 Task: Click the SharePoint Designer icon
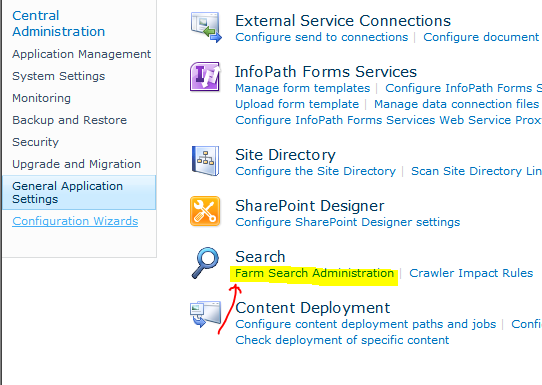click(205, 211)
